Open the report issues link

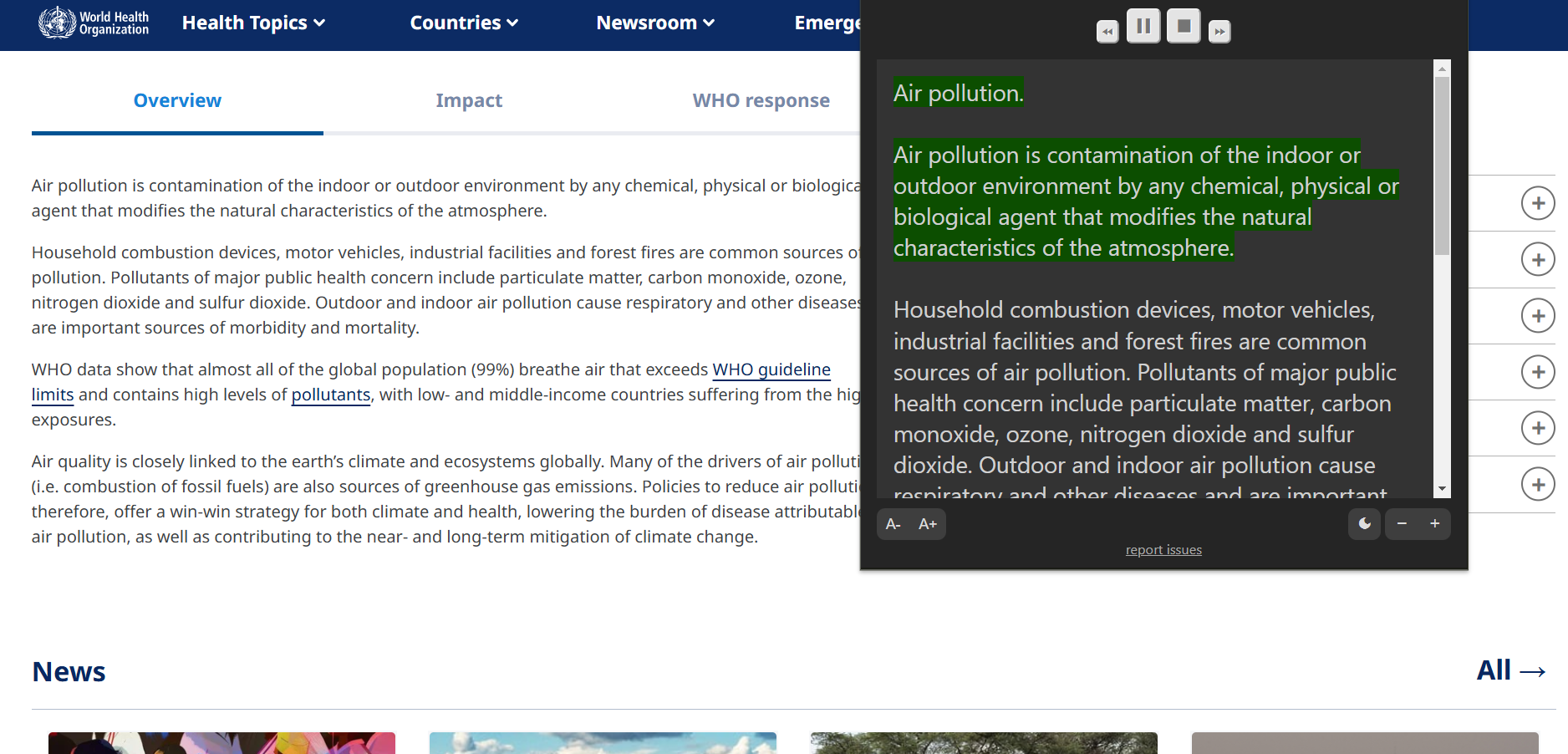1163,550
